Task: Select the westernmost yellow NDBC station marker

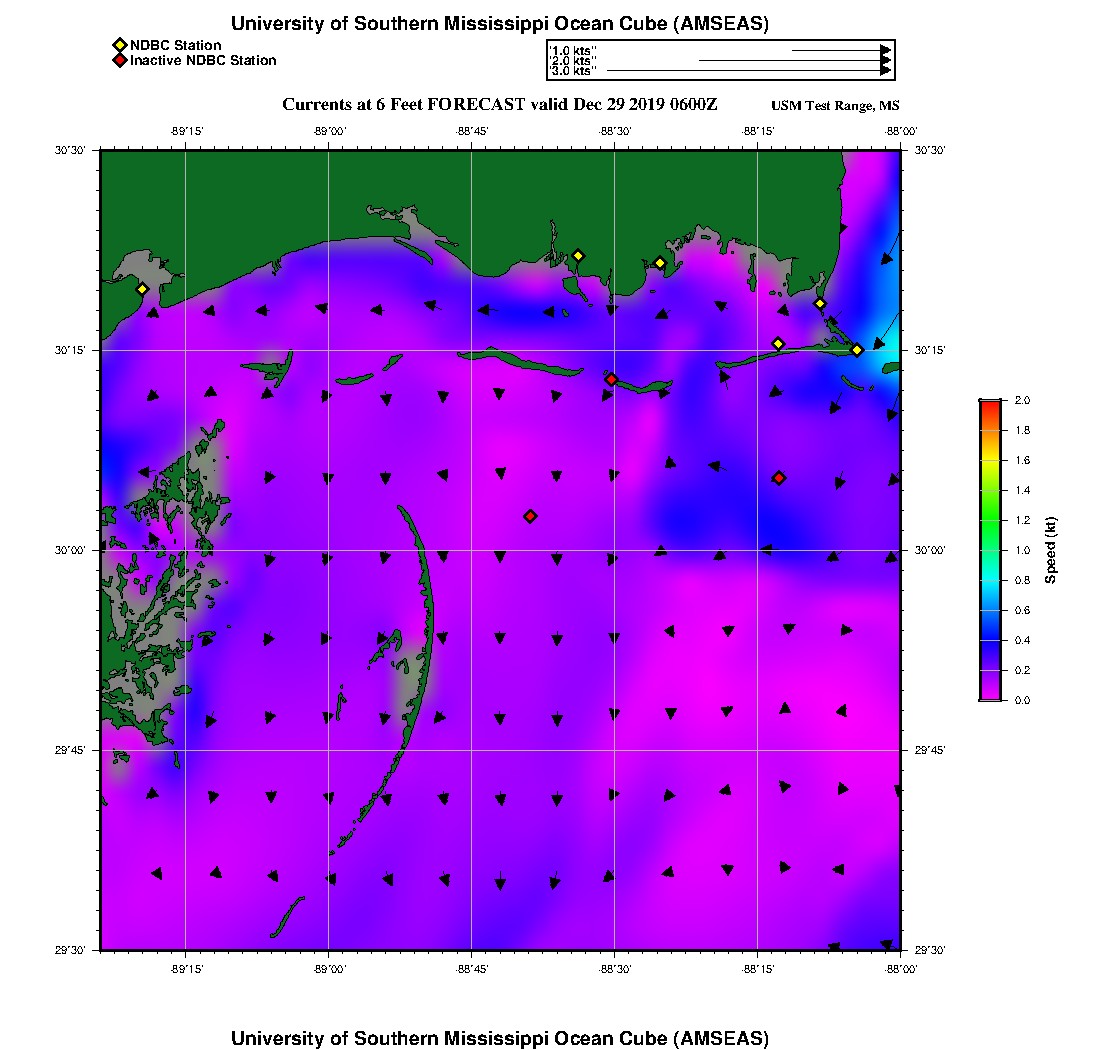Action: click(142, 289)
